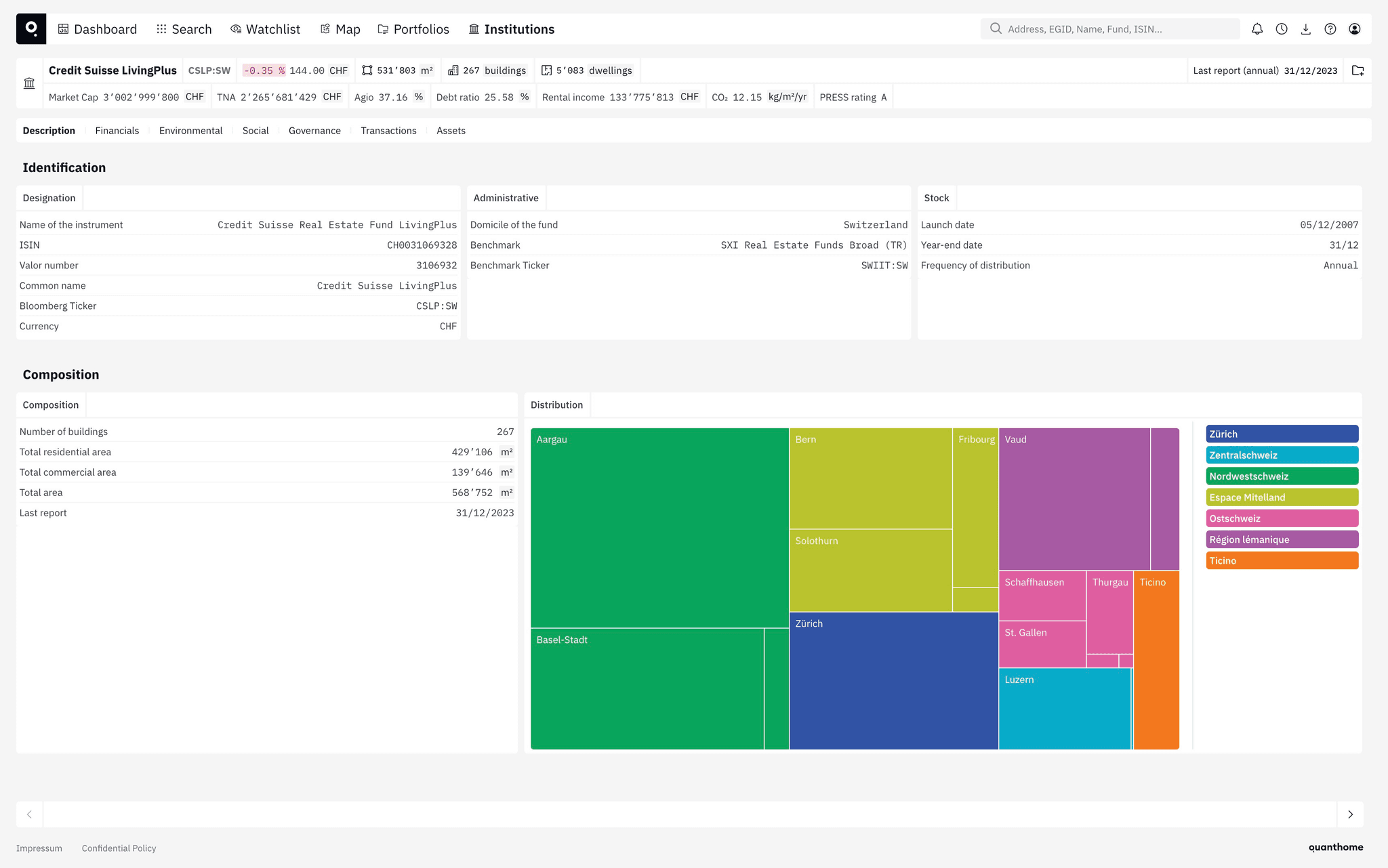1388x868 pixels.
Task: Select the Composition panel tab
Action: (x=51, y=405)
